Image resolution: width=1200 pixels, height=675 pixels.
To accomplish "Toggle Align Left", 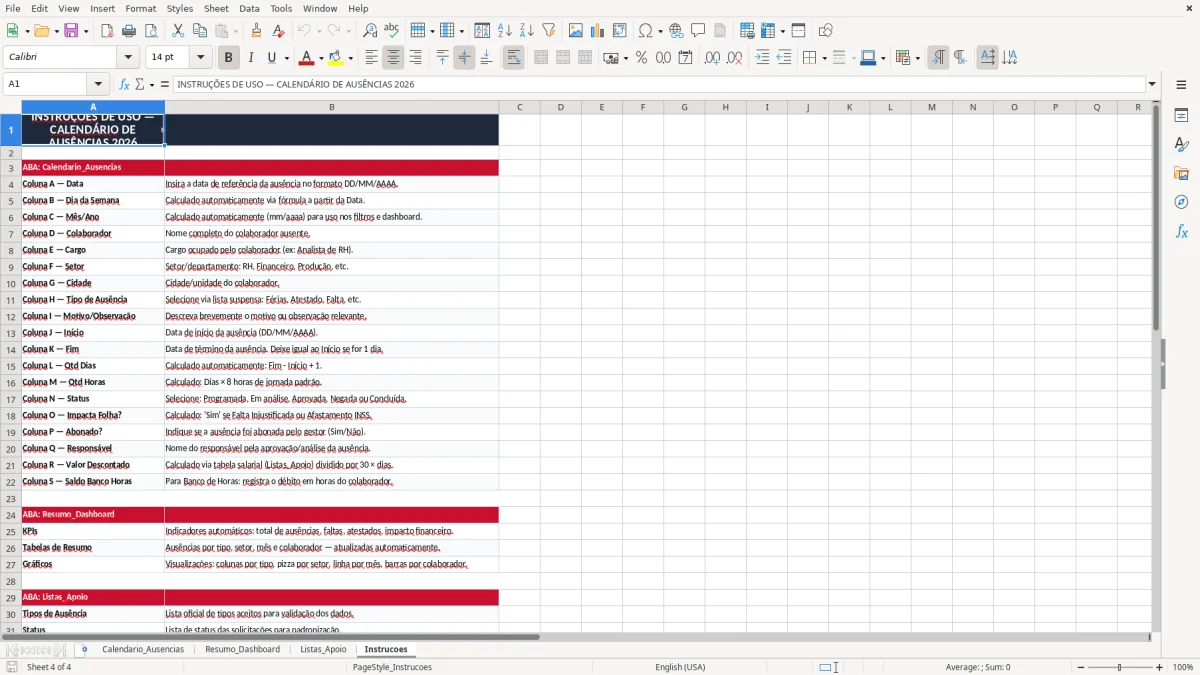I will [371, 58].
